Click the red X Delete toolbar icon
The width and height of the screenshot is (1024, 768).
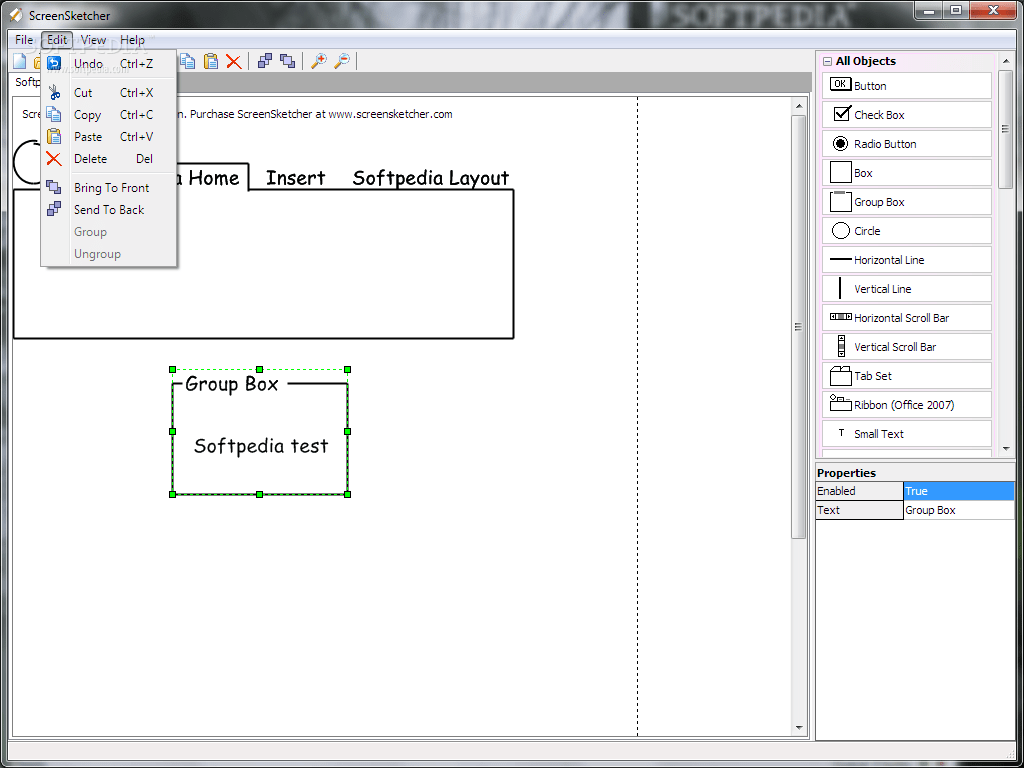click(233, 61)
